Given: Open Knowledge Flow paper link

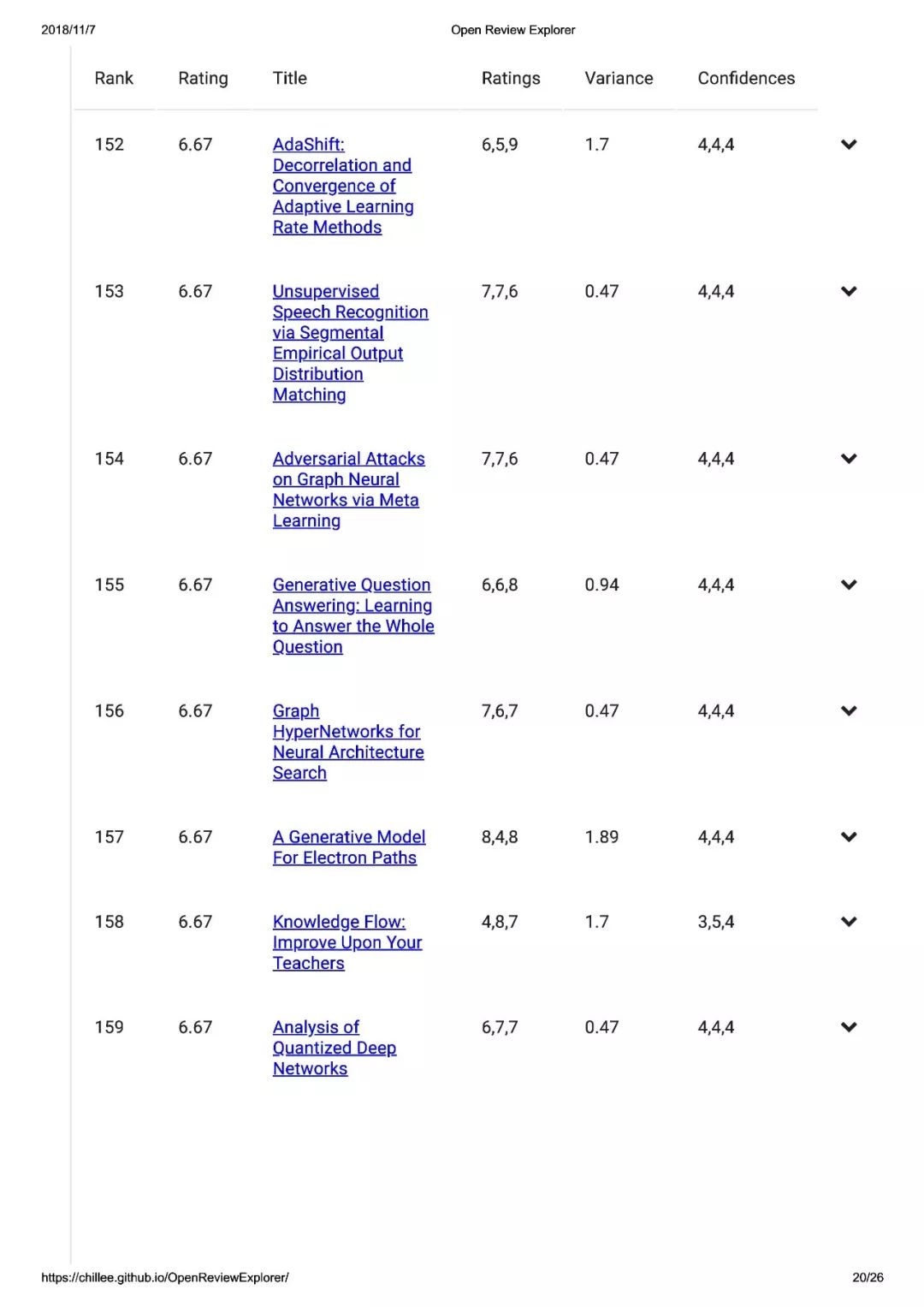Looking at the screenshot, I should coord(347,942).
